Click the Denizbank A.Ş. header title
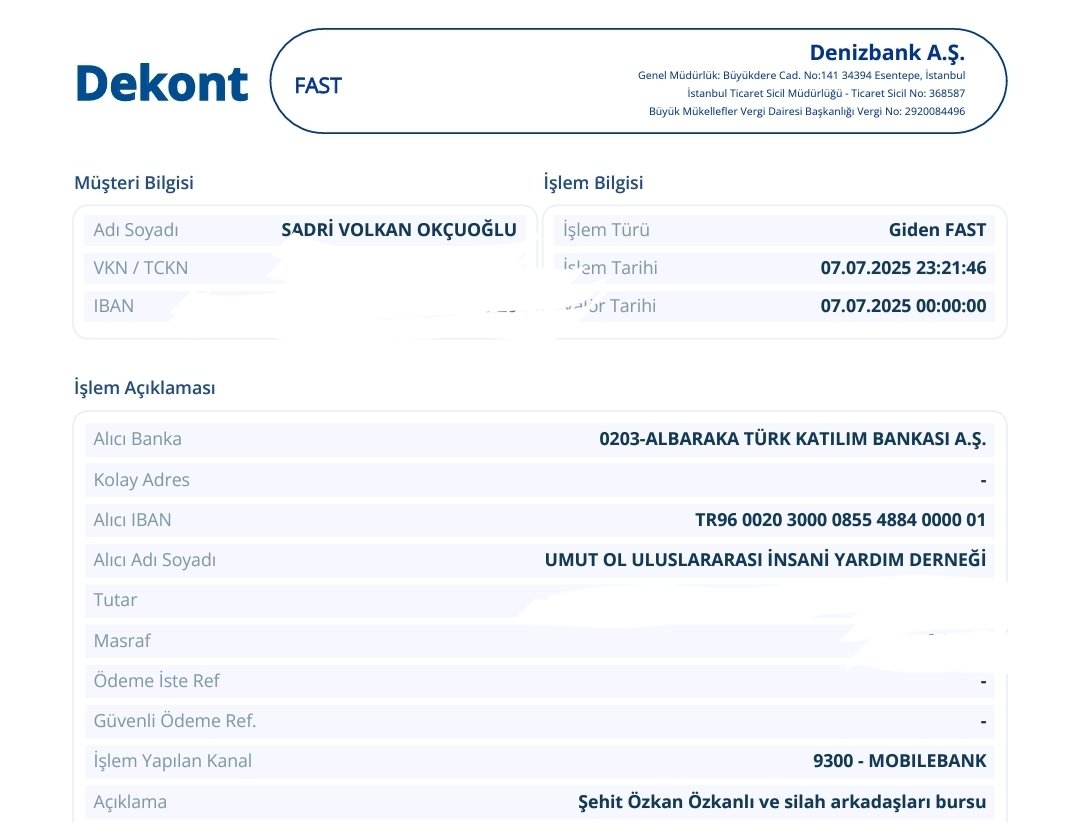The image size is (1080, 823). (888, 53)
